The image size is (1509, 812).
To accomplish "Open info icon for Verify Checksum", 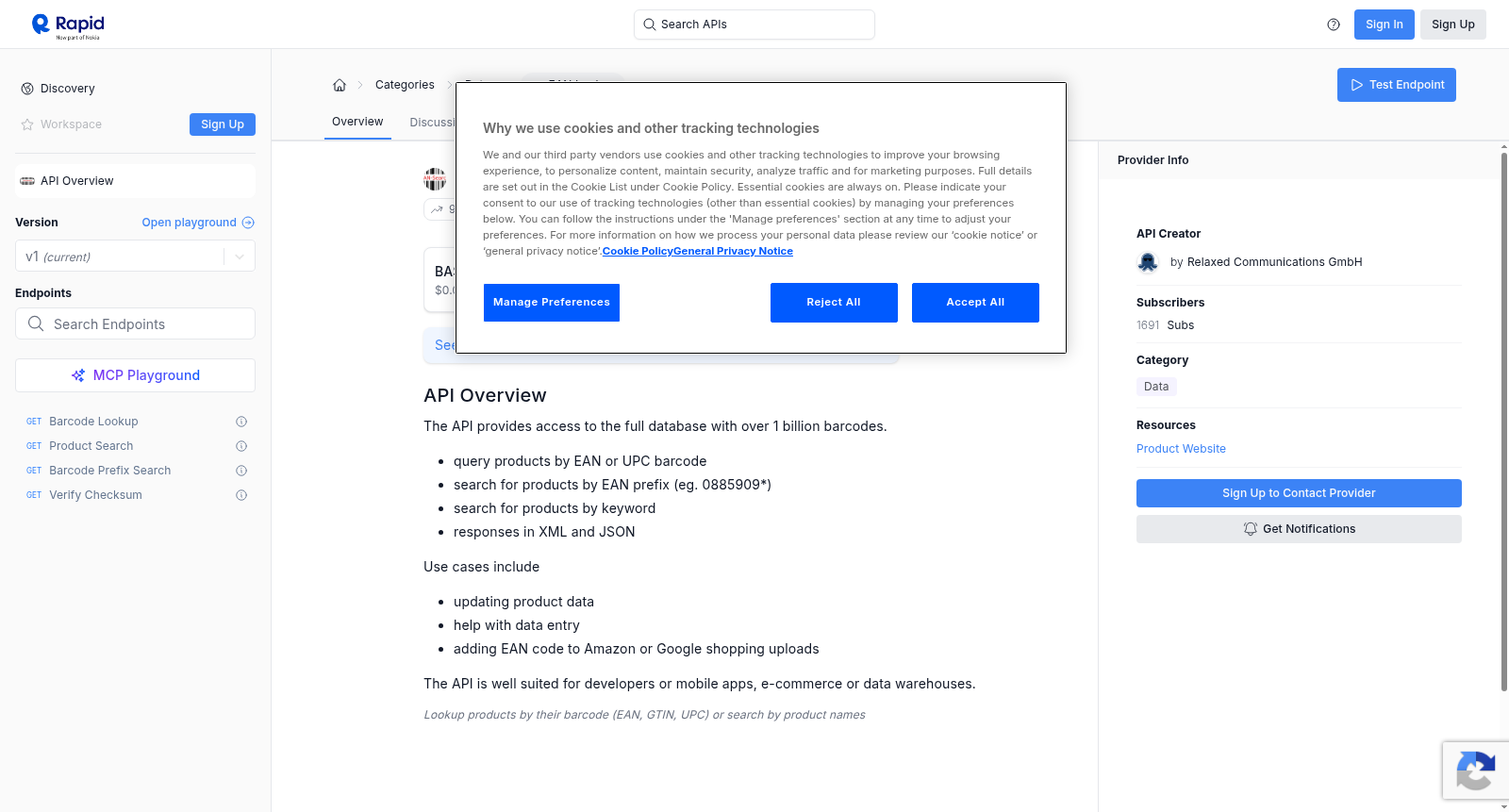I will (241, 495).
